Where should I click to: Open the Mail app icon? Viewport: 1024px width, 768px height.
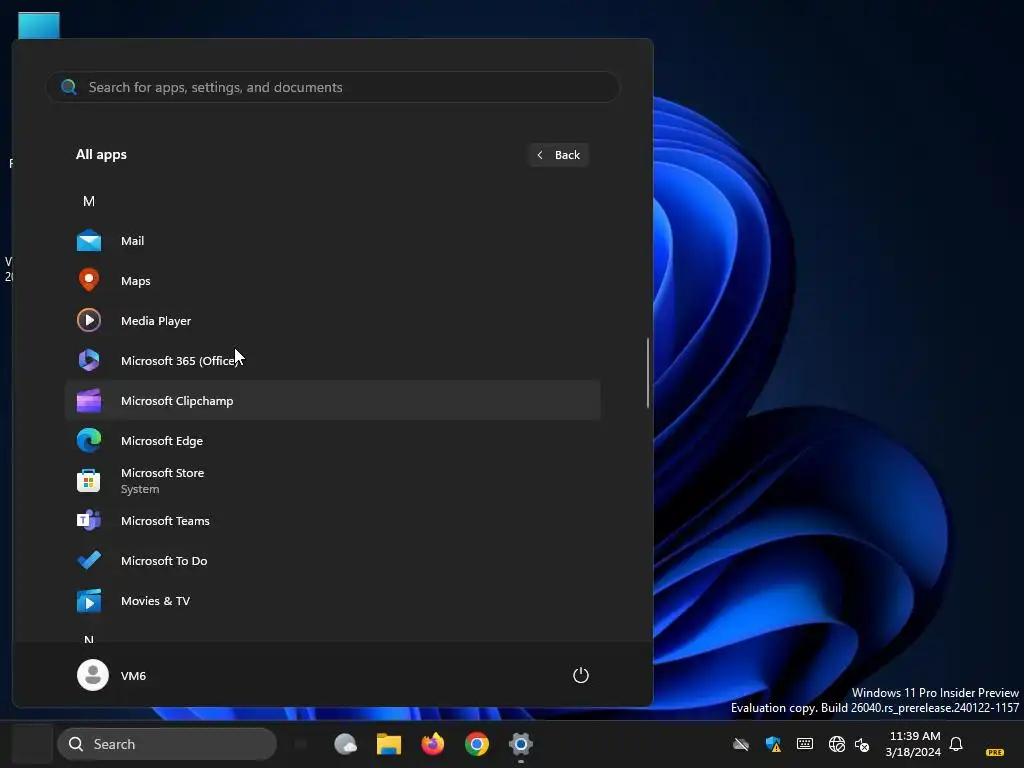[89, 241]
